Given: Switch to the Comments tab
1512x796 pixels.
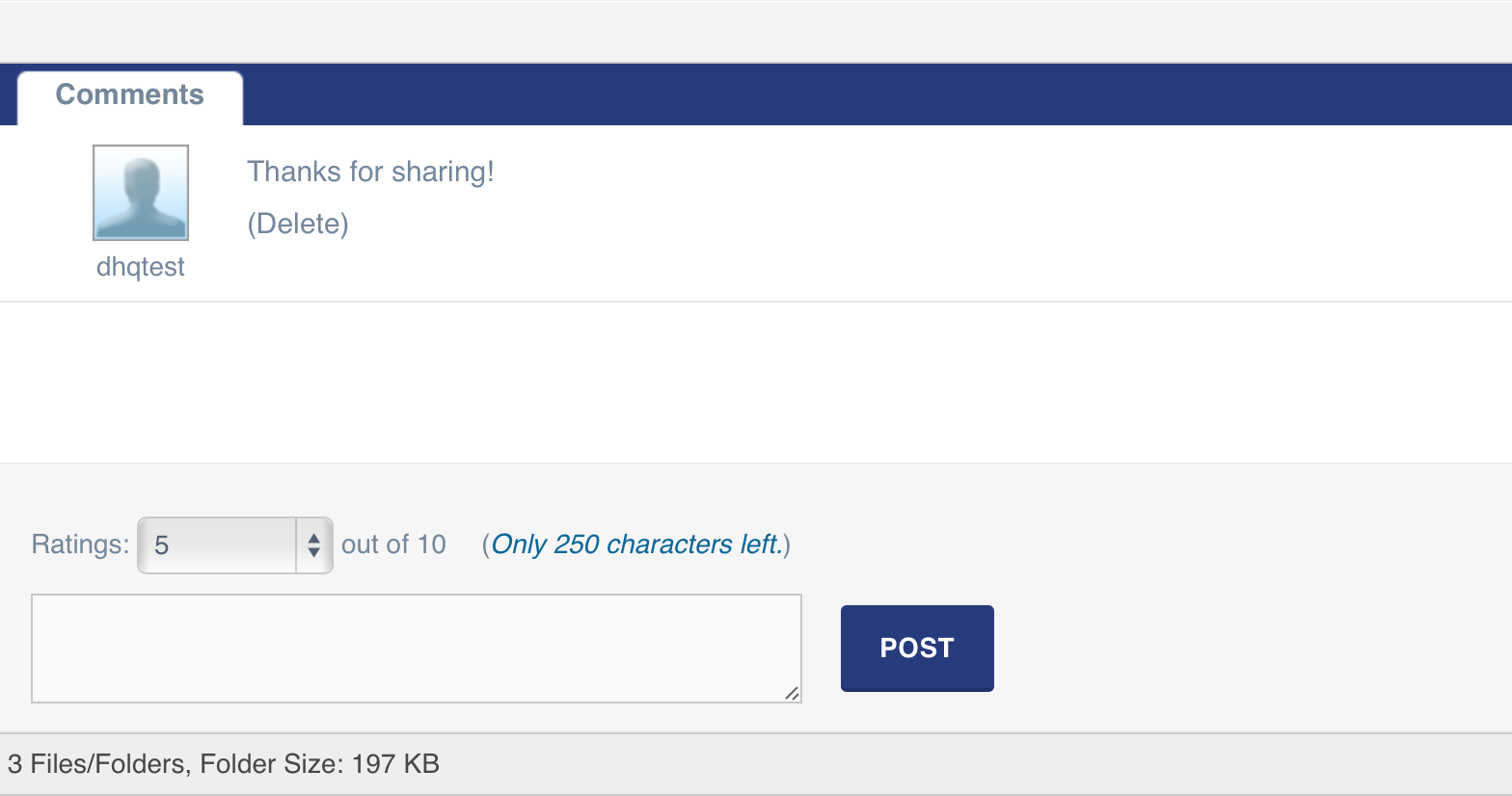Looking at the screenshot, I should pyautogui.click(x=130, y=94).
